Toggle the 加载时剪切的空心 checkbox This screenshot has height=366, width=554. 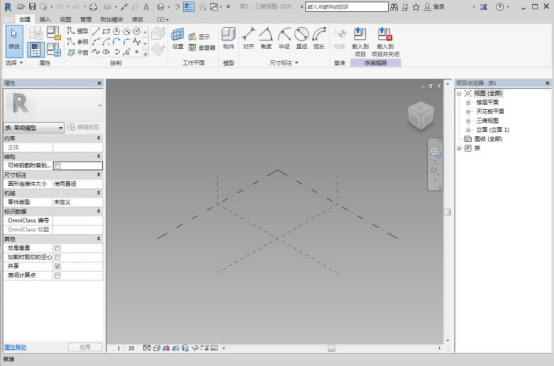(x=58, y=257)
